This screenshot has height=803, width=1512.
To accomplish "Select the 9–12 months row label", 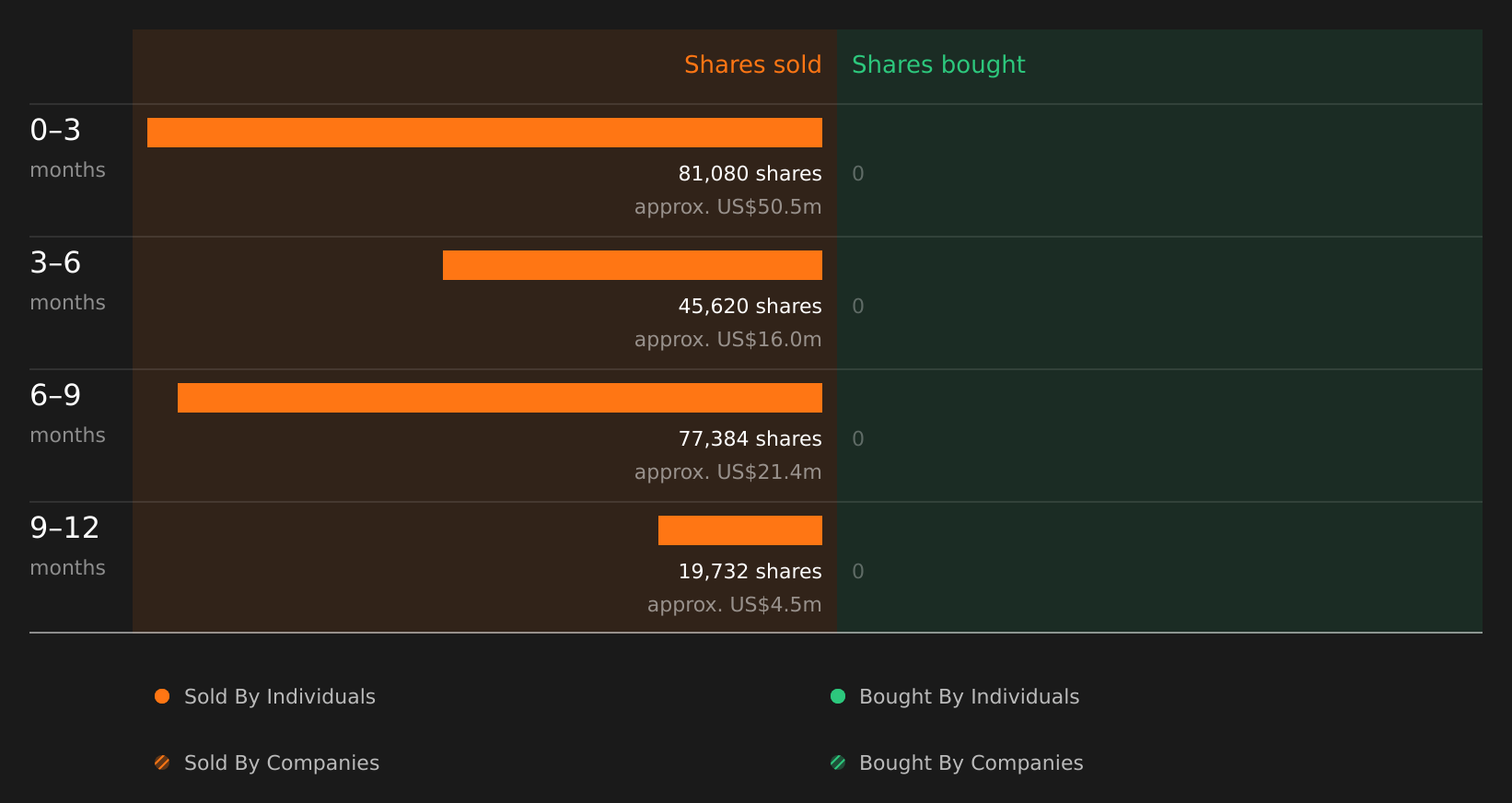I will point(67,546).
